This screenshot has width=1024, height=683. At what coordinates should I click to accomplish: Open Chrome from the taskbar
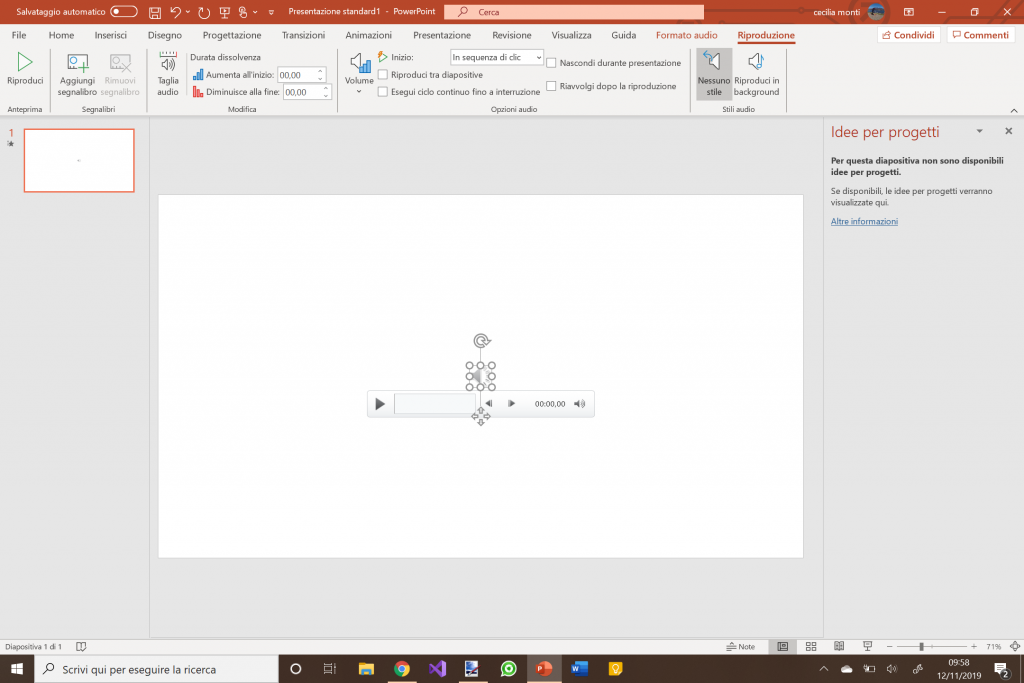coord(402,669)
